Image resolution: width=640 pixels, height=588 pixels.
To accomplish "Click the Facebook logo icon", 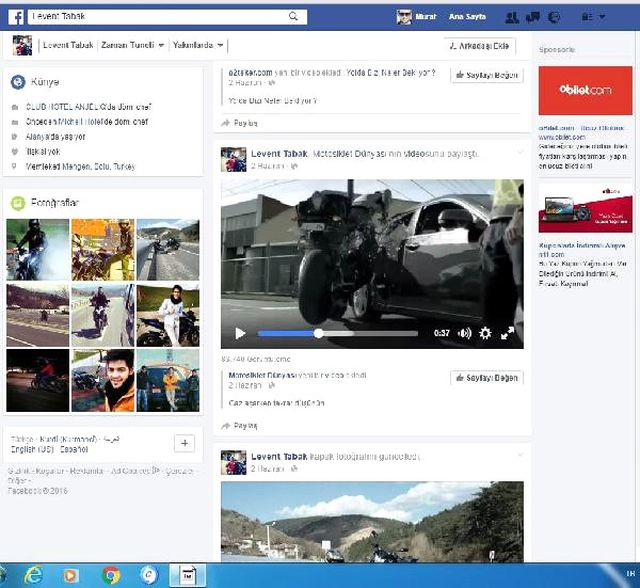I will (17, 17).
